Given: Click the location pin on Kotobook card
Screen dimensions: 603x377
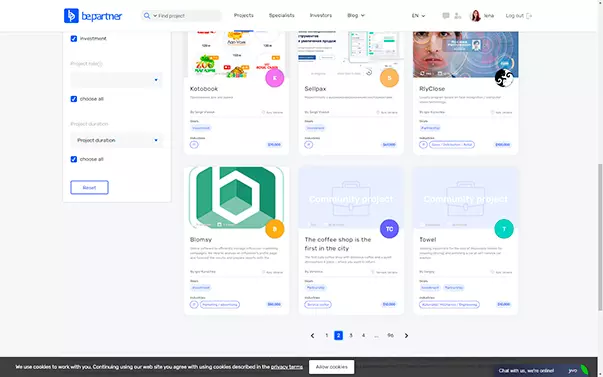Looking at the screenshot, I should click(263, 112).
